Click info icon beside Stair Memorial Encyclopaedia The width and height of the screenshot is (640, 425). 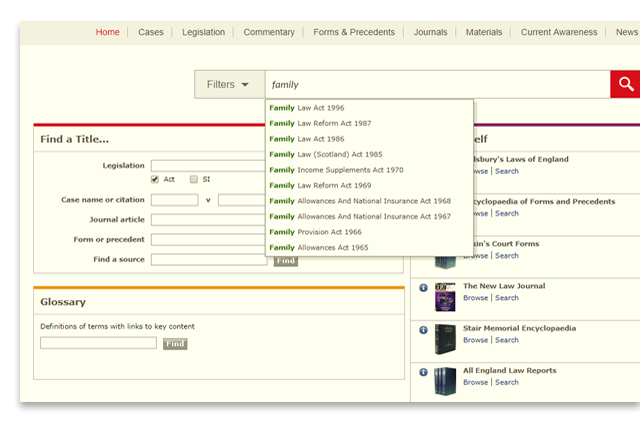click(x=423, y=329)
